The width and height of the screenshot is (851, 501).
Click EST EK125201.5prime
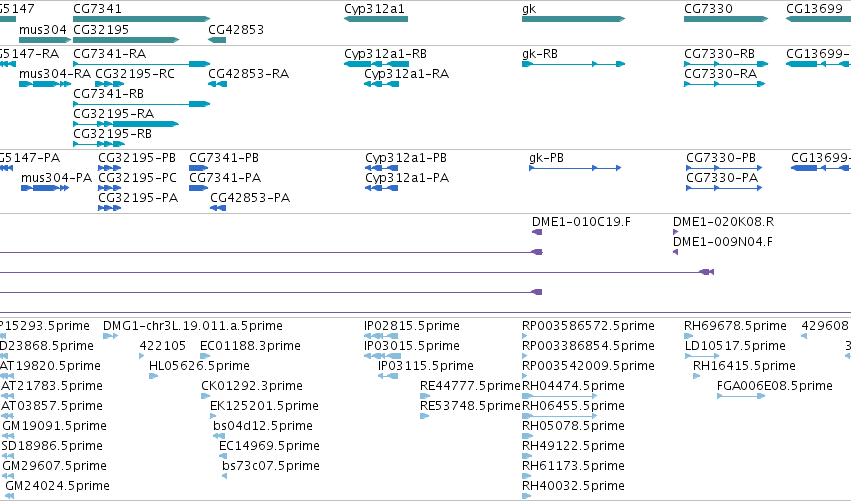click(213, 416)
